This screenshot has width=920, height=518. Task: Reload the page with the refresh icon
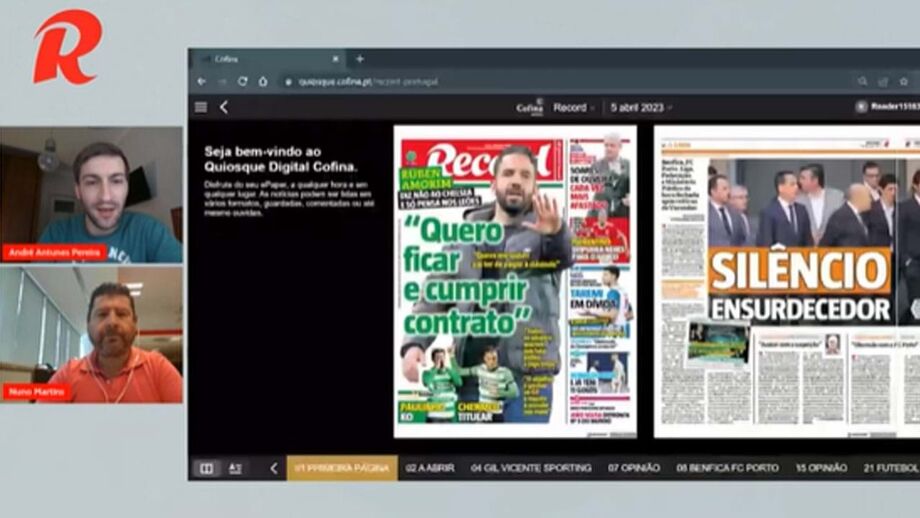pos(242,82)
